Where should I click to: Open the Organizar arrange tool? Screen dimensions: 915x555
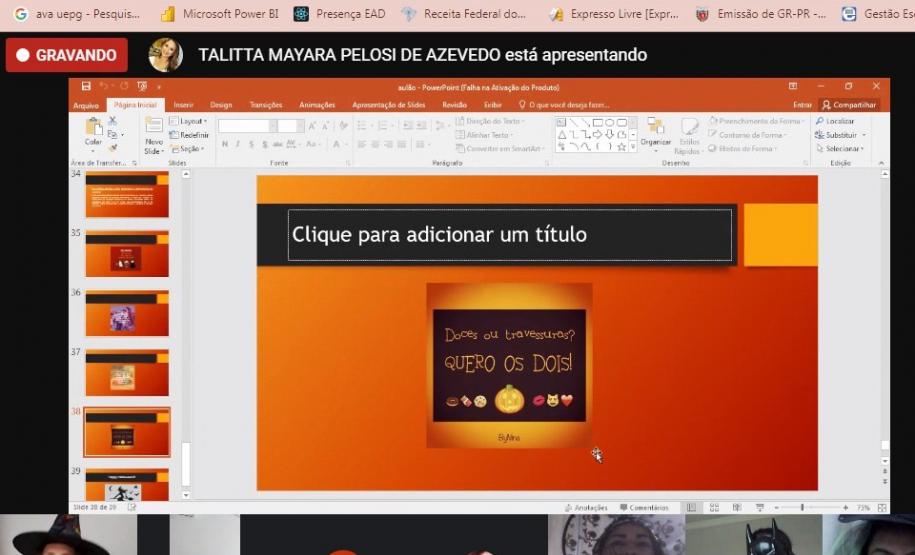pos(656,131)
